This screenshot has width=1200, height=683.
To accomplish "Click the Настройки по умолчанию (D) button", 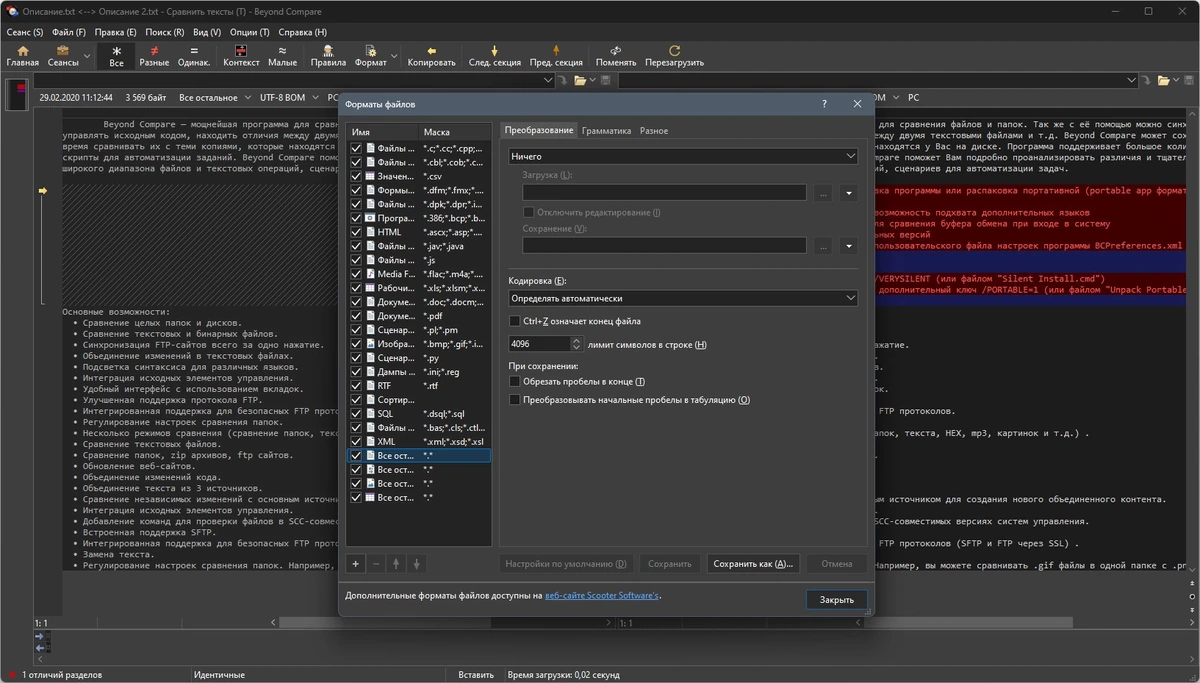I will (x=566, y=564).
